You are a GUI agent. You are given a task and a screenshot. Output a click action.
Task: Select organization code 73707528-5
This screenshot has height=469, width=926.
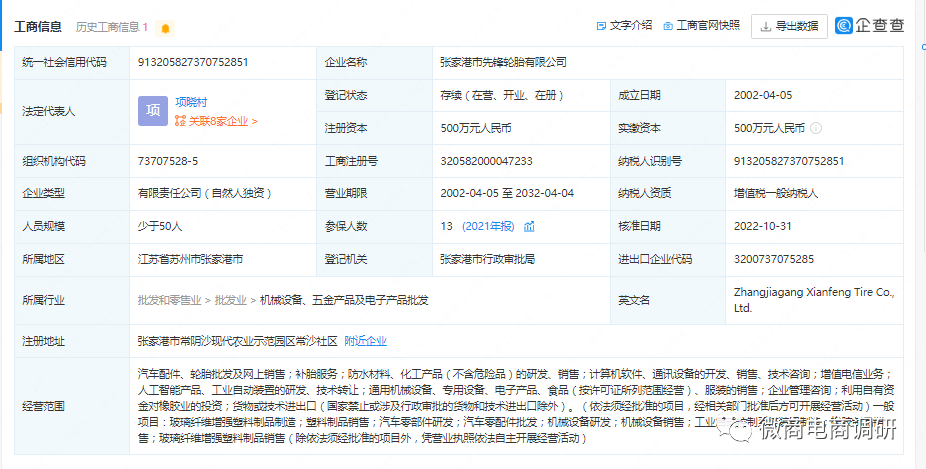[168, 161]
